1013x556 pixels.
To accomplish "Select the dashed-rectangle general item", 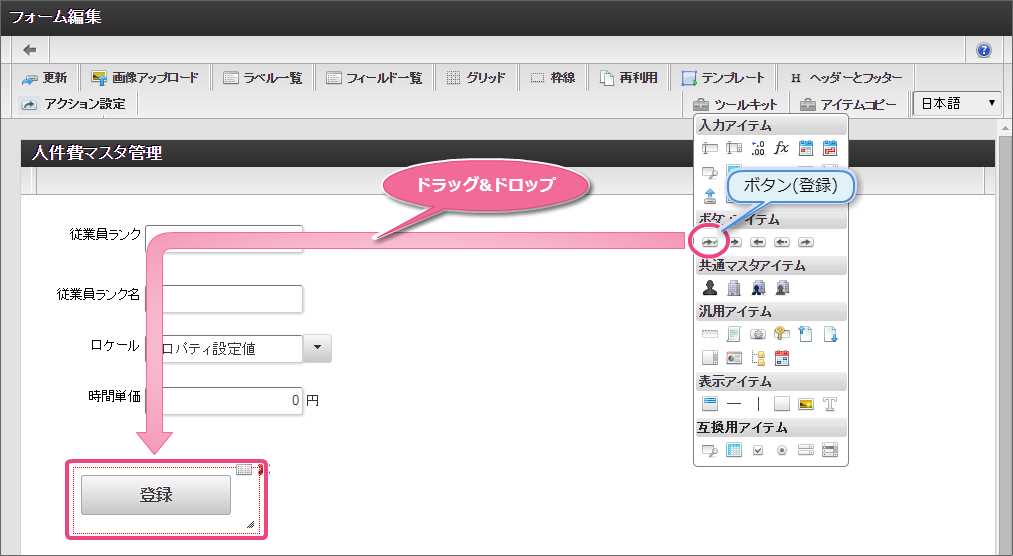I will 709,334.
